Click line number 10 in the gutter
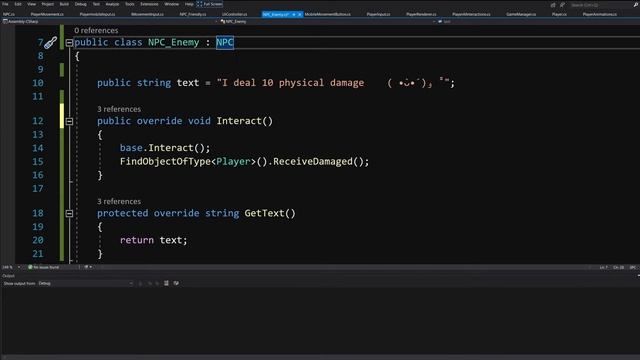 tap(38, 83)
